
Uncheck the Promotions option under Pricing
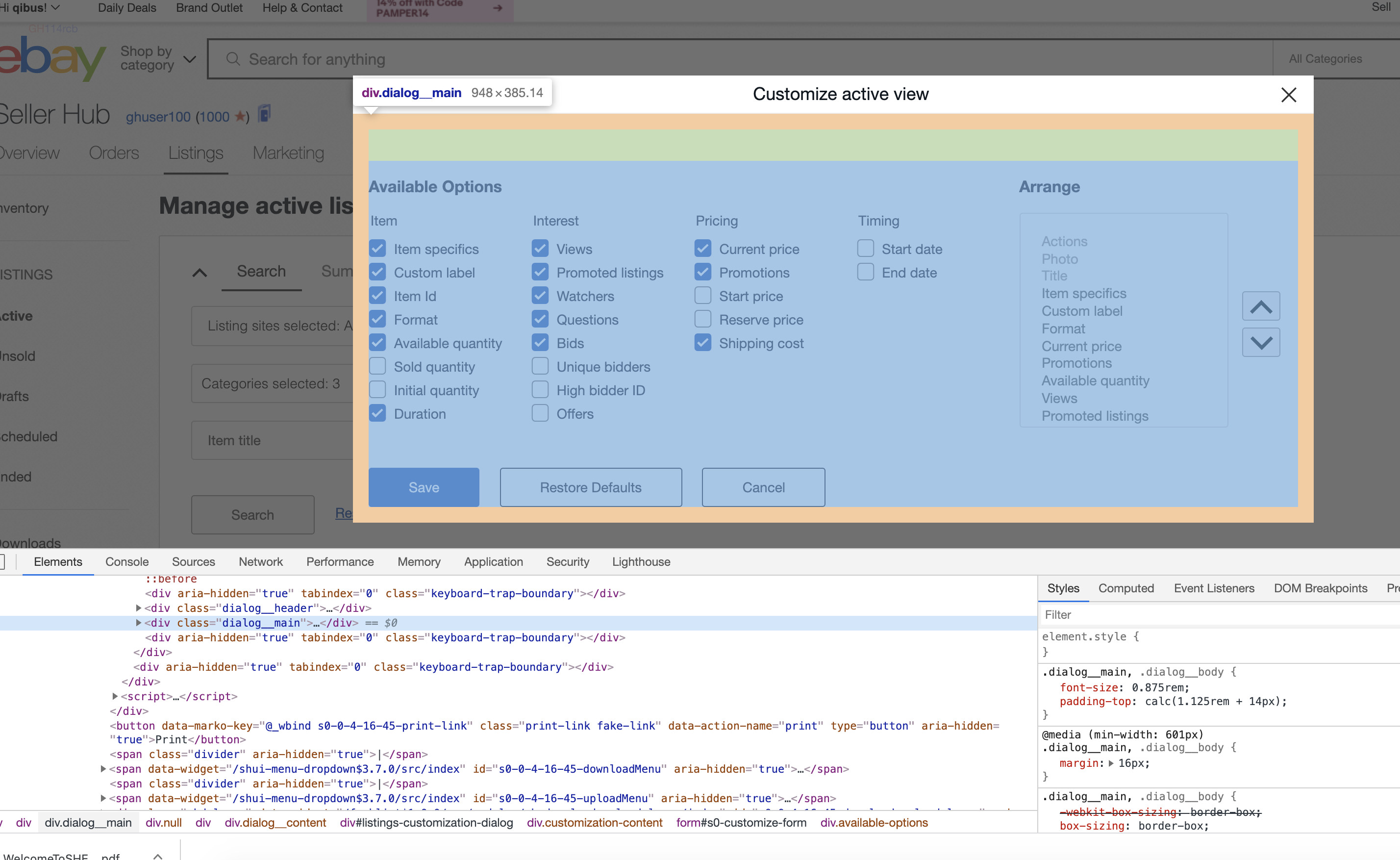coord(703,272)
